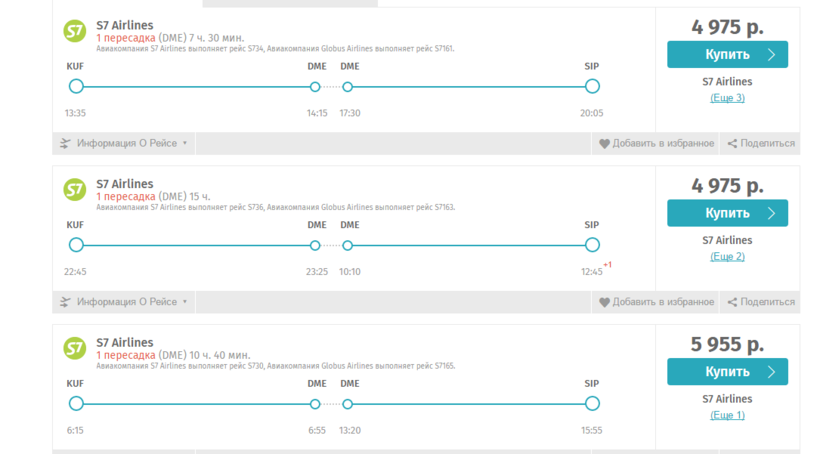Click S7 Airlines logo on 22:45 flight
Viewport: 820px width, 454px height.
tap(75, 189)
